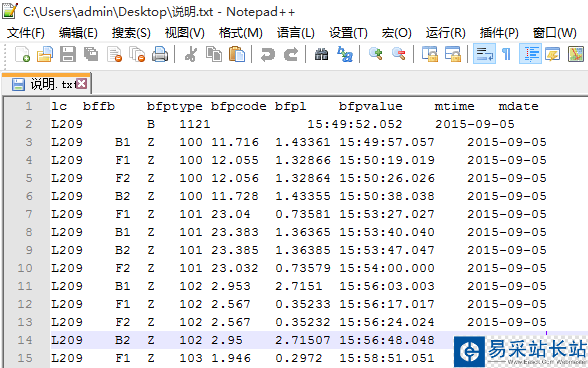Open a file using the folder icon
This screenshot has width=588, height=368.
(45, 54)
